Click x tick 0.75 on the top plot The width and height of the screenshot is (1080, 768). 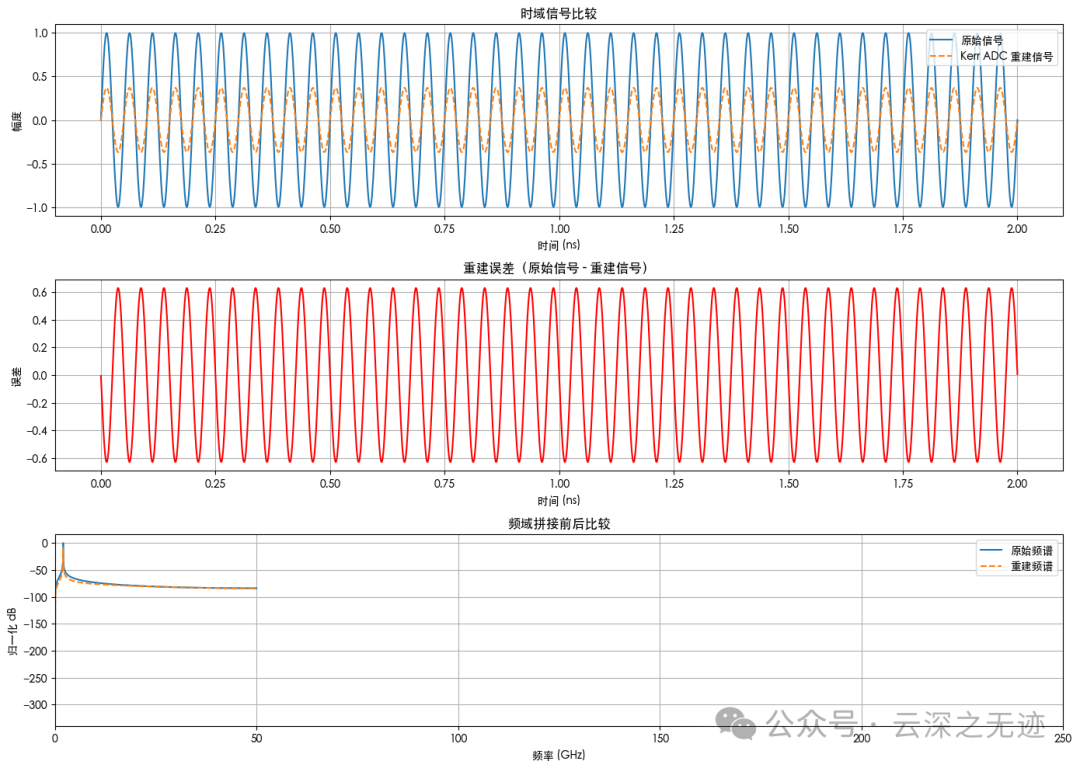click(444, 229)
